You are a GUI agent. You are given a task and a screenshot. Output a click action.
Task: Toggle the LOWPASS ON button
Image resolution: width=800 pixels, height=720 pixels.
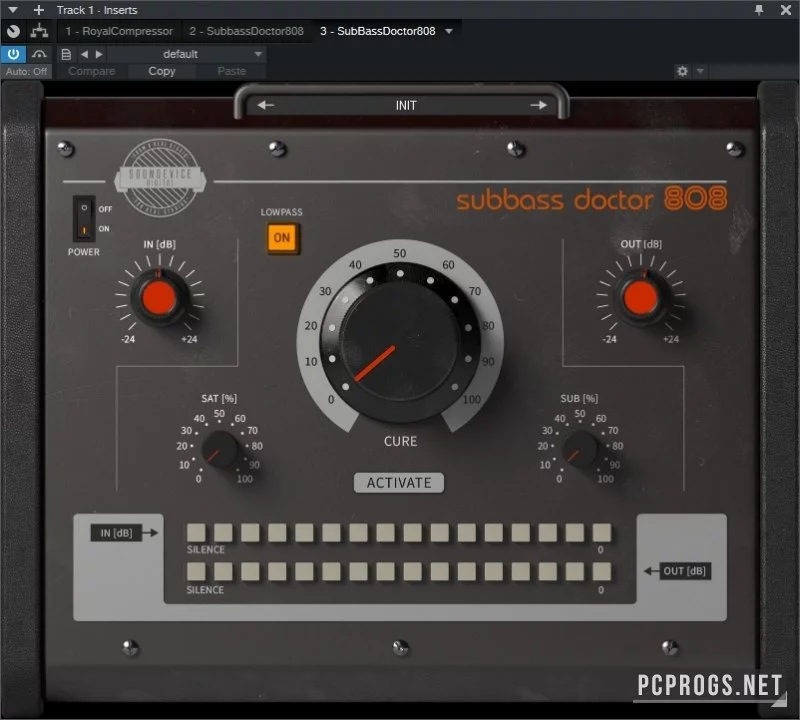click(x=282, y=238)
